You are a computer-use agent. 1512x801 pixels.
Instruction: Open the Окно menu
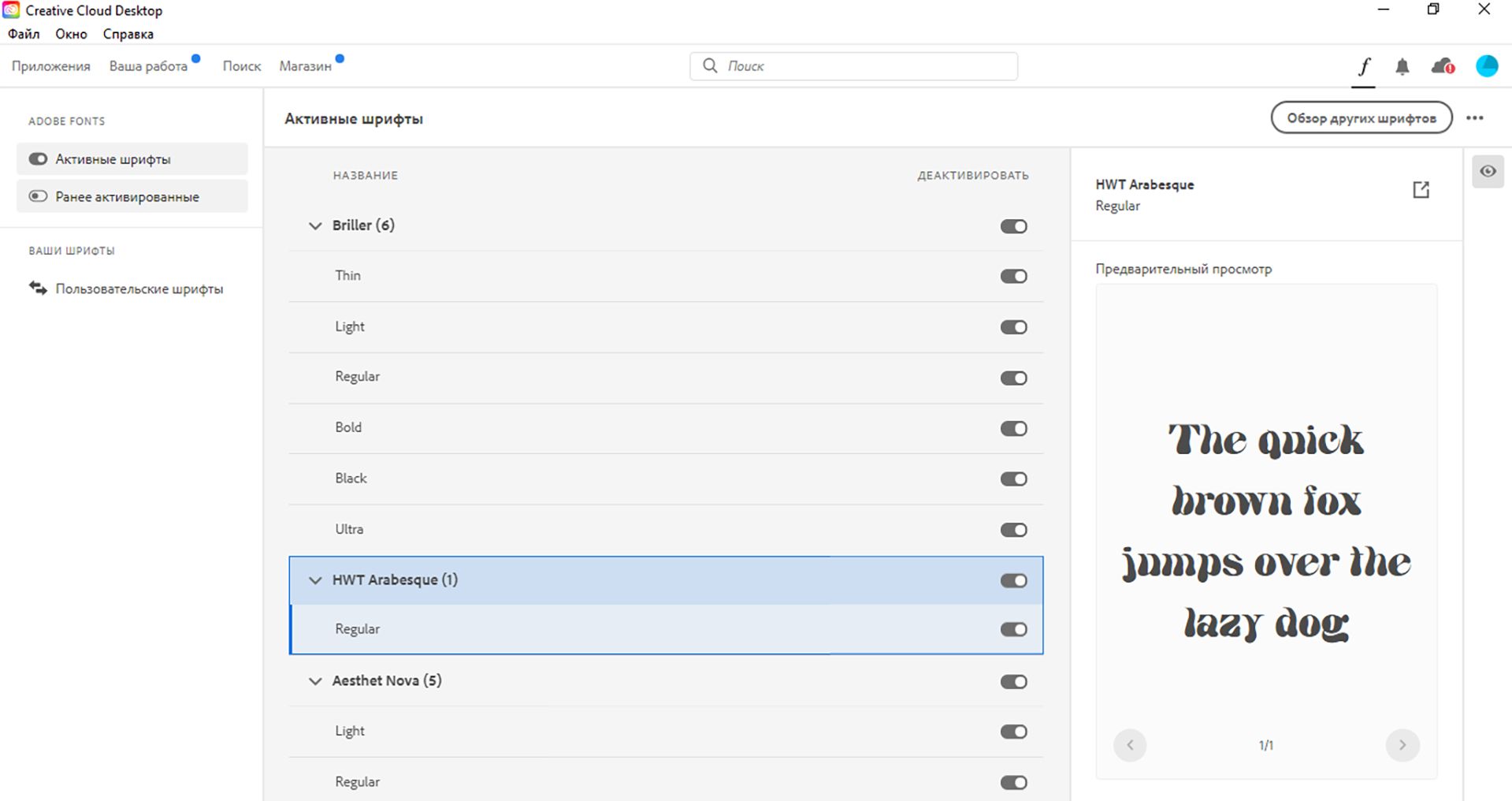[x=71, y=34]
